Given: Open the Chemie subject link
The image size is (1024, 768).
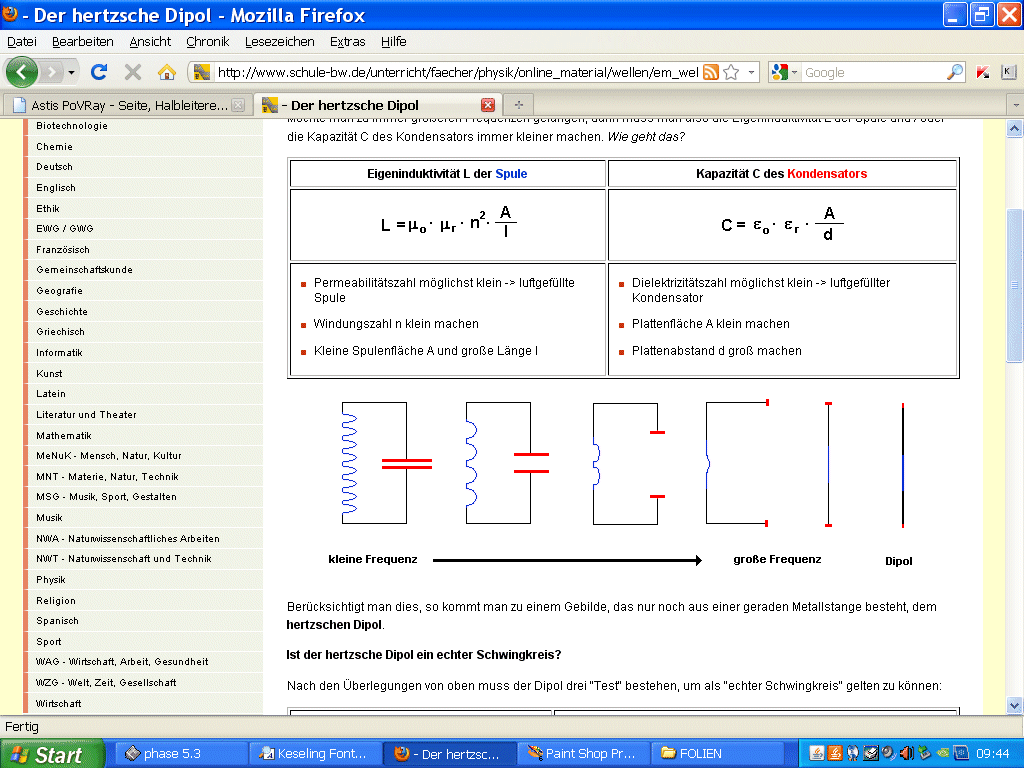Looking at the screenshot, I should [x=54, y=147].
